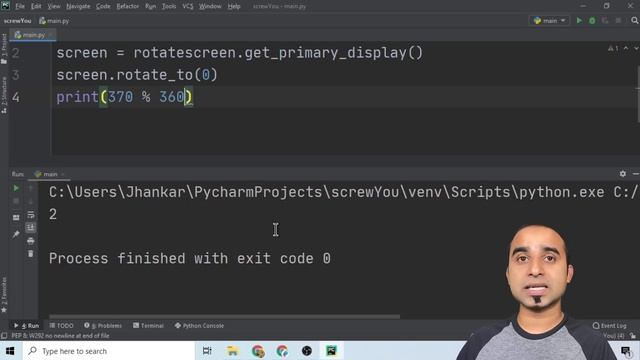Click the stop icon in the top toolbar
The image size is (640, 360).
pyautogui.click(x=618, y=20)
